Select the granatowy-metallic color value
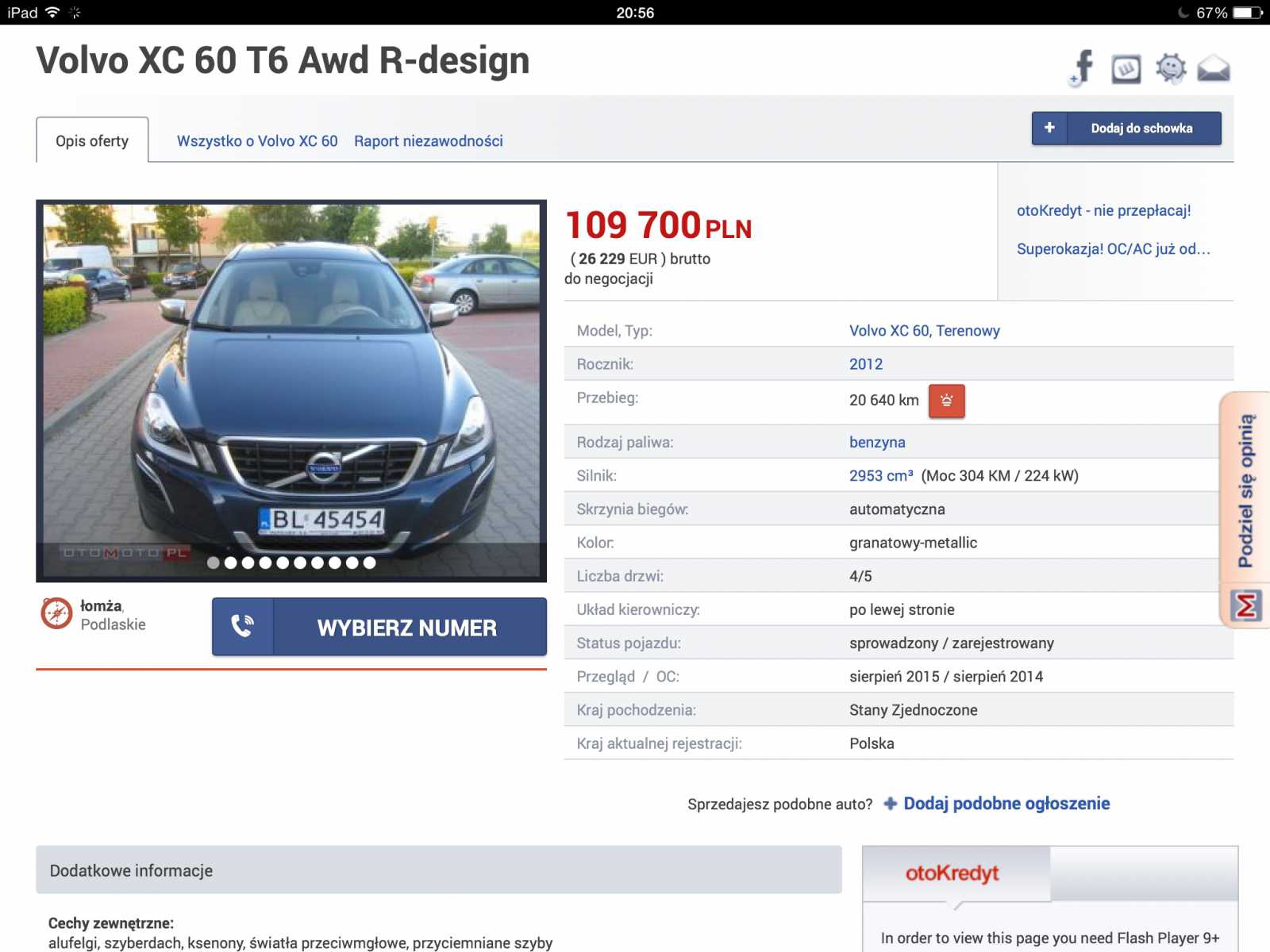1270x952 pixels. 913,543
